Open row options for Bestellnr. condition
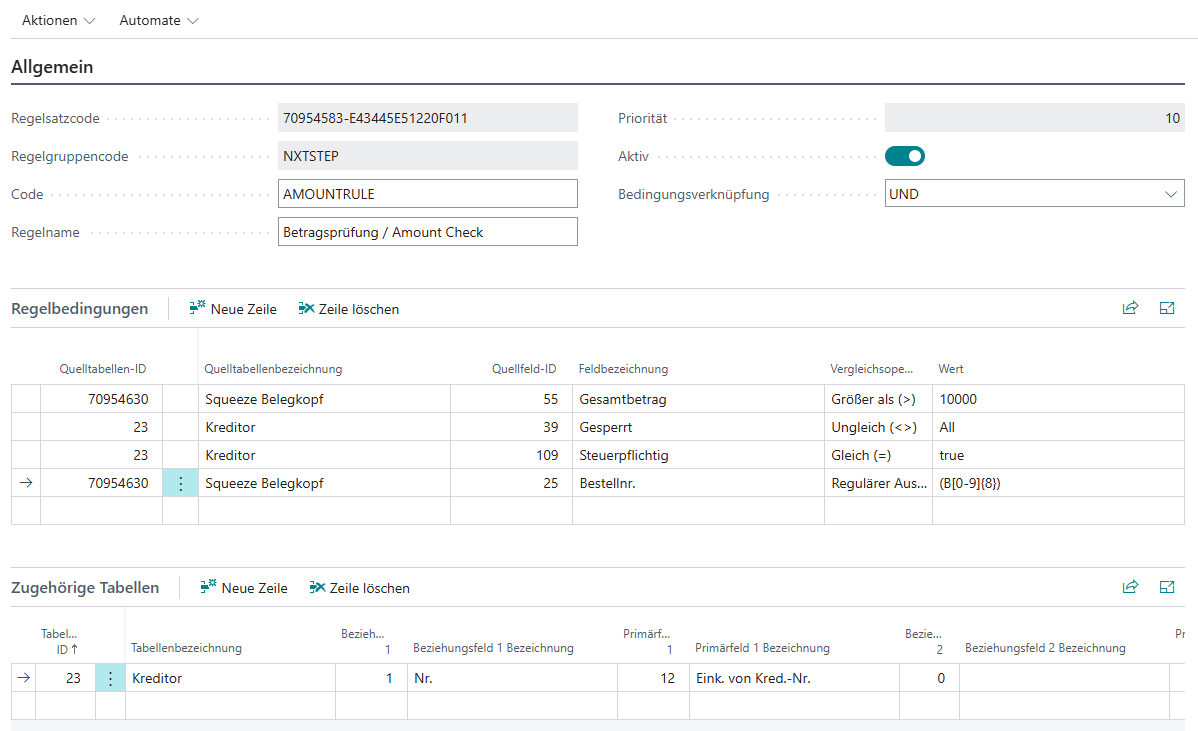 (x=180, y=483)
